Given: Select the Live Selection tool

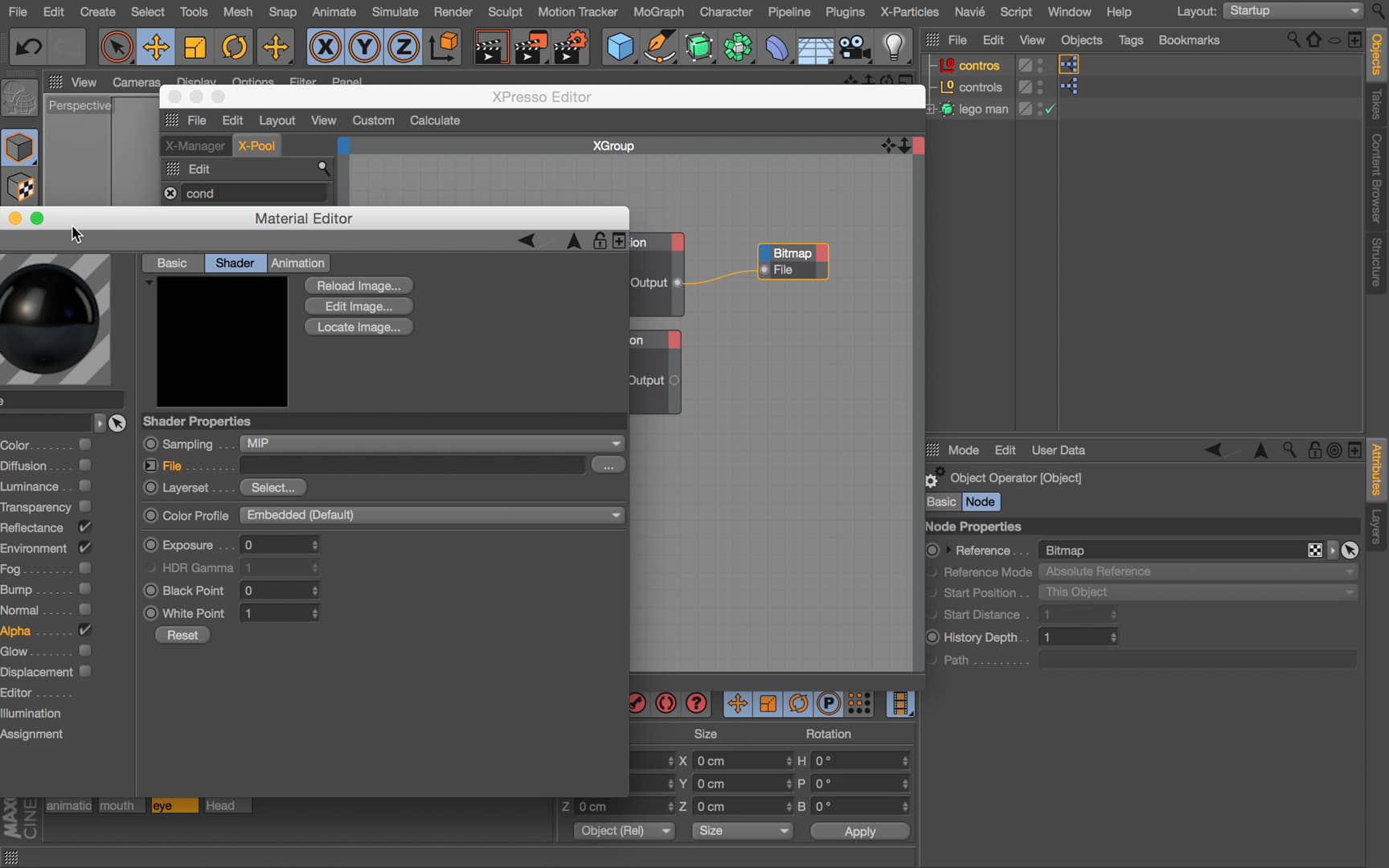Looking at the screenshot, I should 116,47.
